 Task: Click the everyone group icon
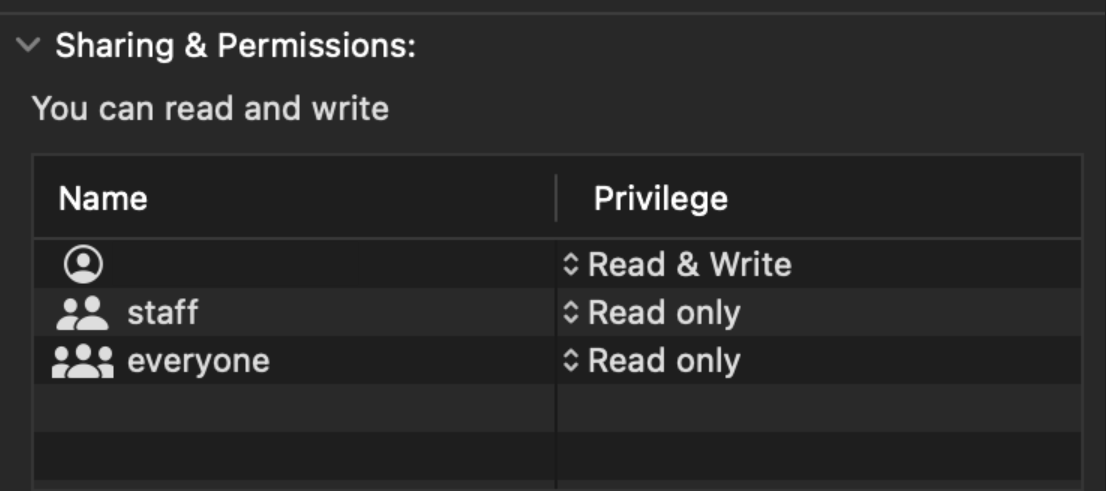pyautogui.click(x=82, y=361)
